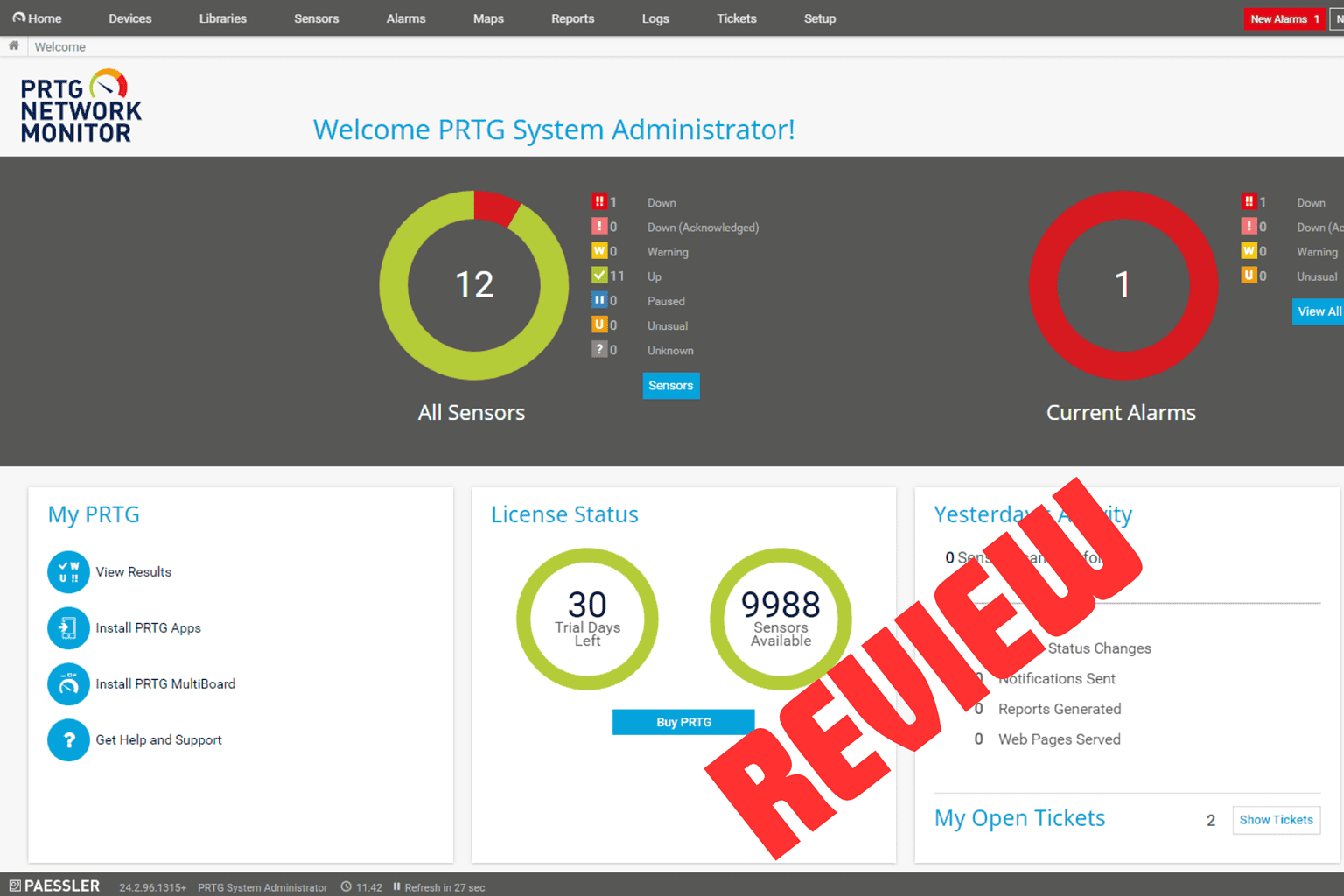The width and height of the screenshot is (1344, 896).
Task: Click the View Results circular icon
Action: 68,572
